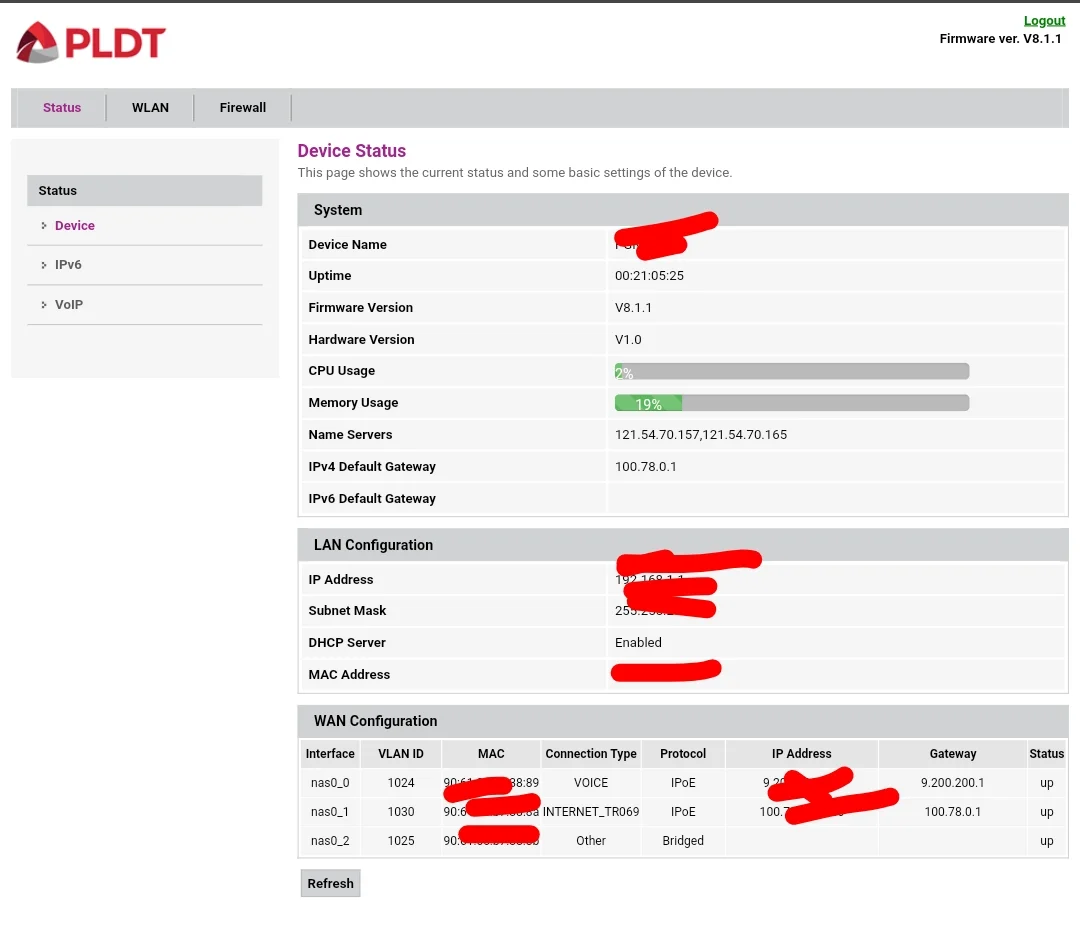Viewport: 1080px width, 932px height.
Task: Select gateway 100.78.0.1 in WAN table
Action: (x=953, y=811)
